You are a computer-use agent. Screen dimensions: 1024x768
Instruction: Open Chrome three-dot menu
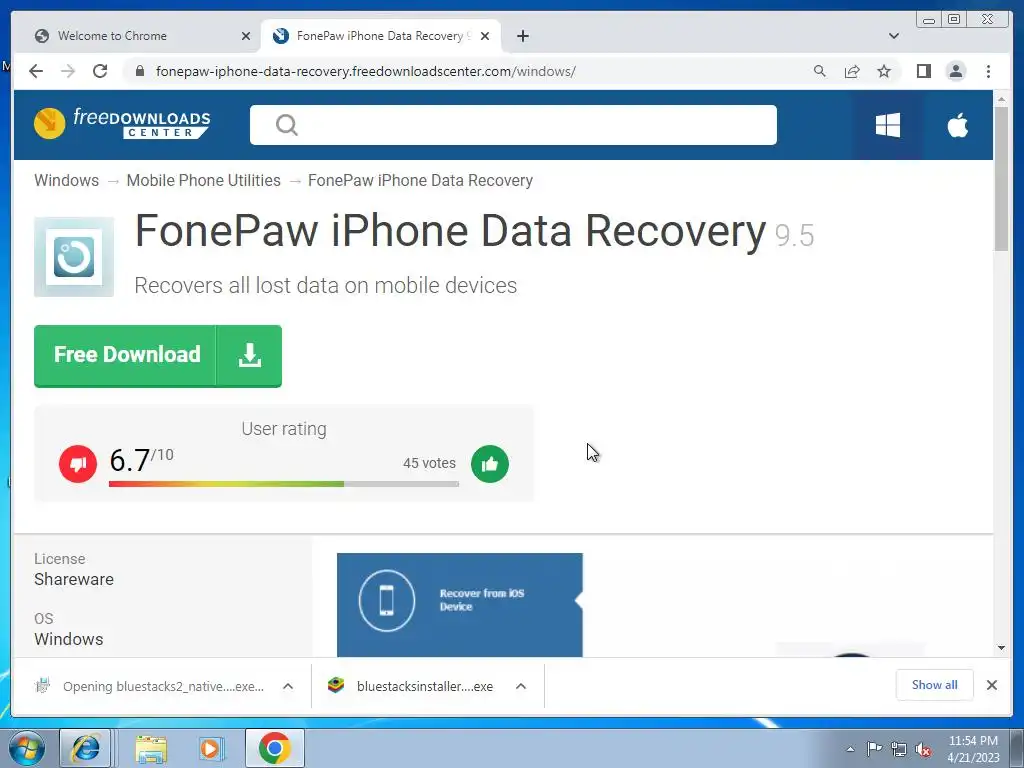988,71
